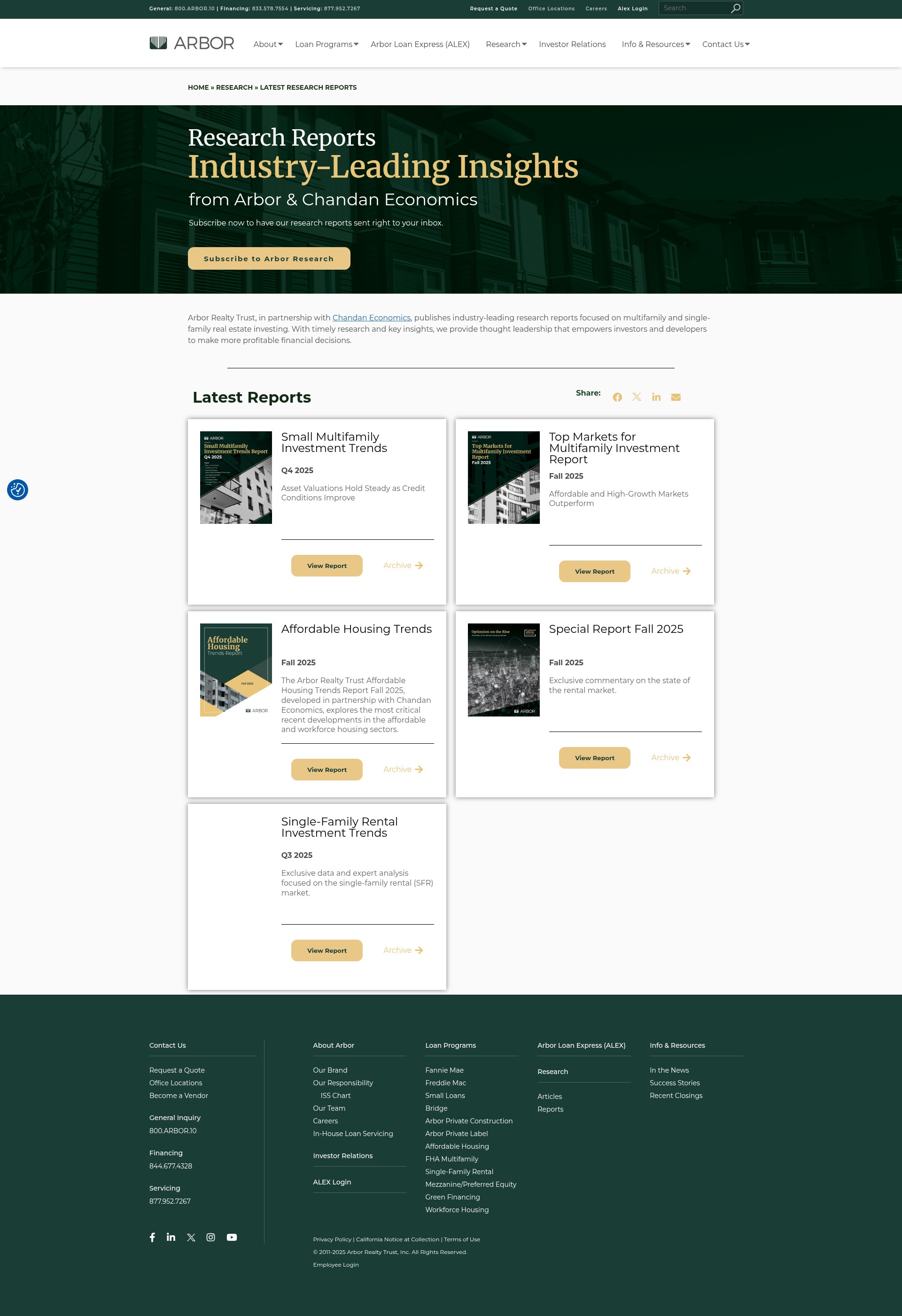View the Top Markets for Multifamily report
Image resolution: width=902 pixels, height=1316 pixels.
click(595, 571)
